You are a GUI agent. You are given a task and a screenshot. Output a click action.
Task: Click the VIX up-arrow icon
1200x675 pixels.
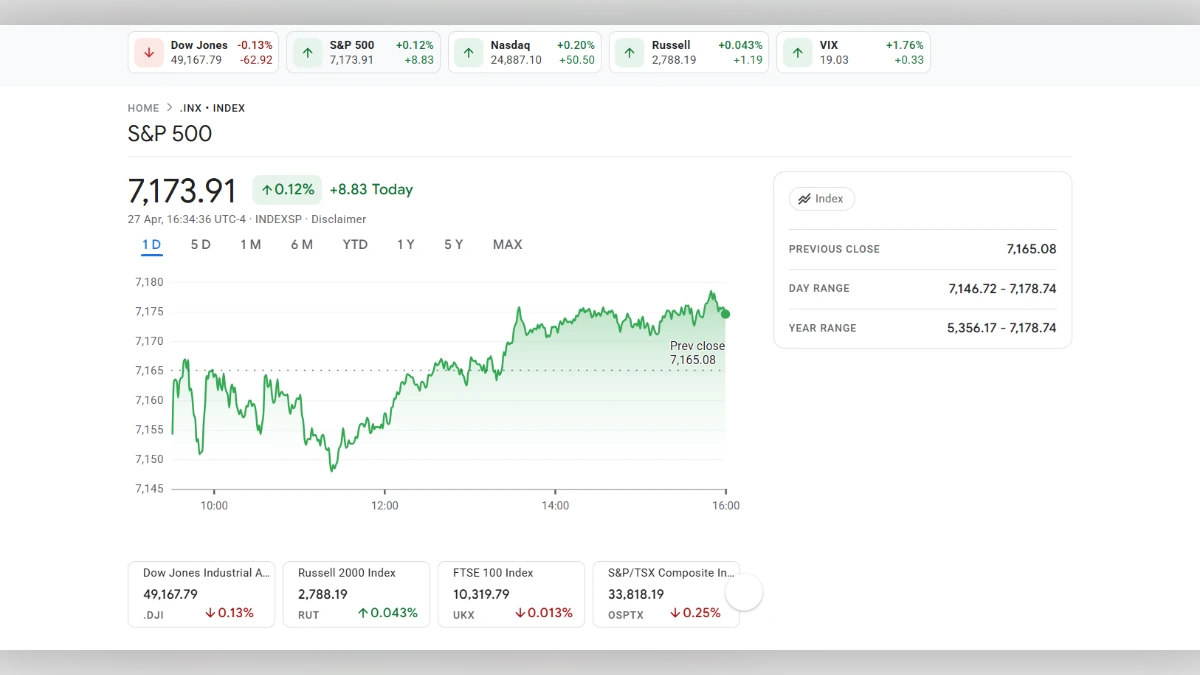point(797,52)
